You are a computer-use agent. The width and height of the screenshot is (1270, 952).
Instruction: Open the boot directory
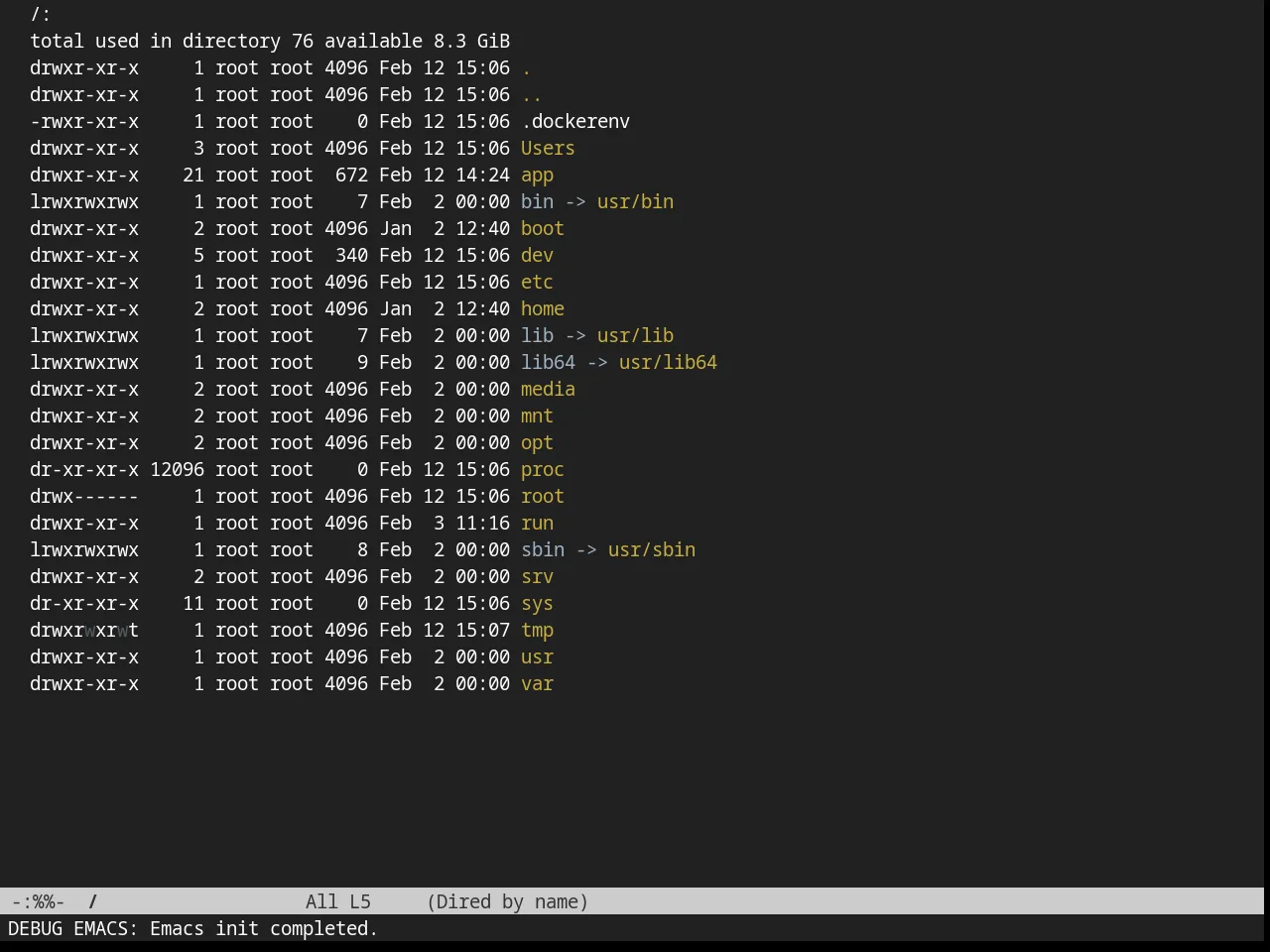point(542,228)
